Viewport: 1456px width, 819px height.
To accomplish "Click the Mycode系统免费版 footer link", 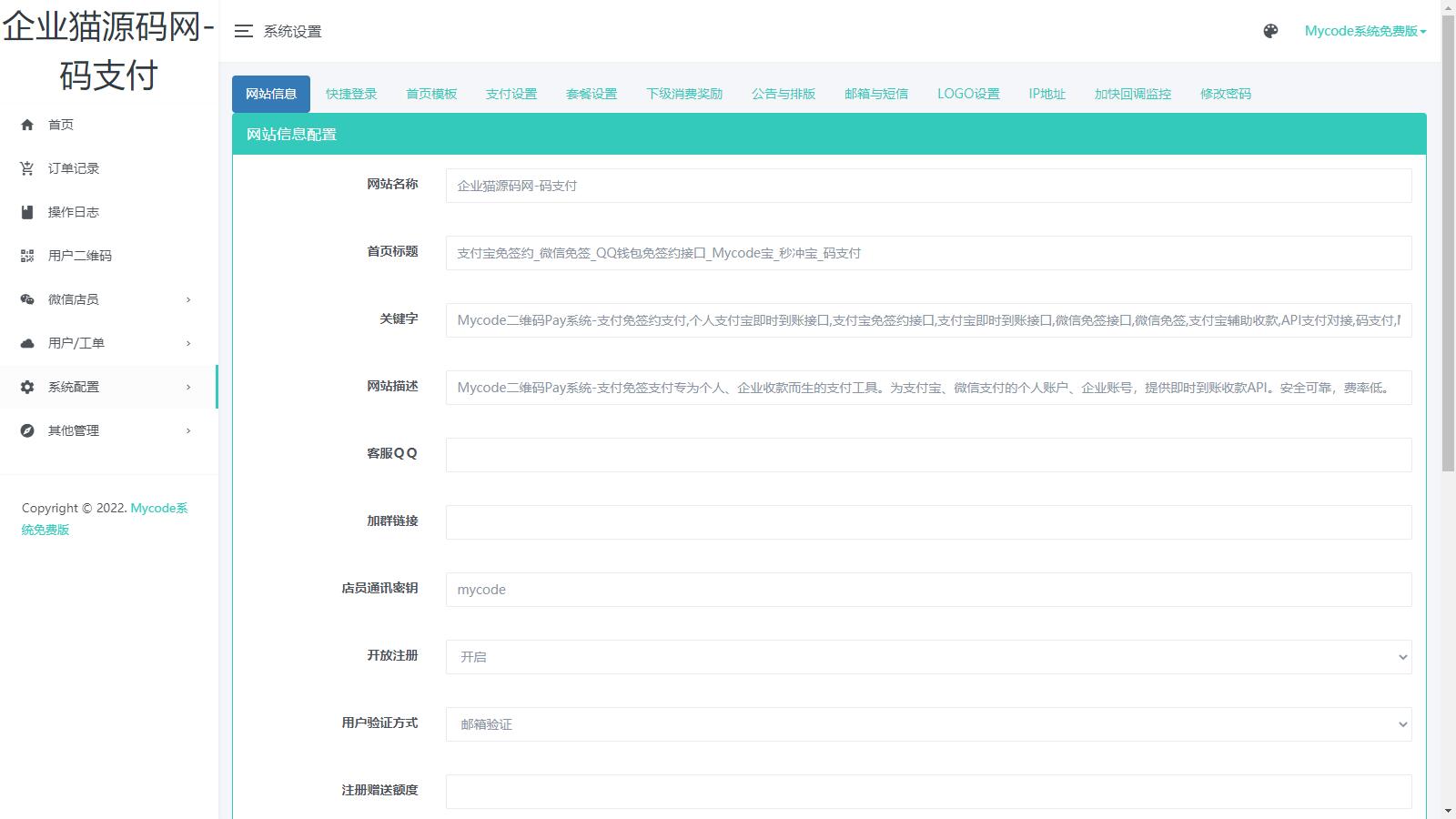I will click(158, 509).
